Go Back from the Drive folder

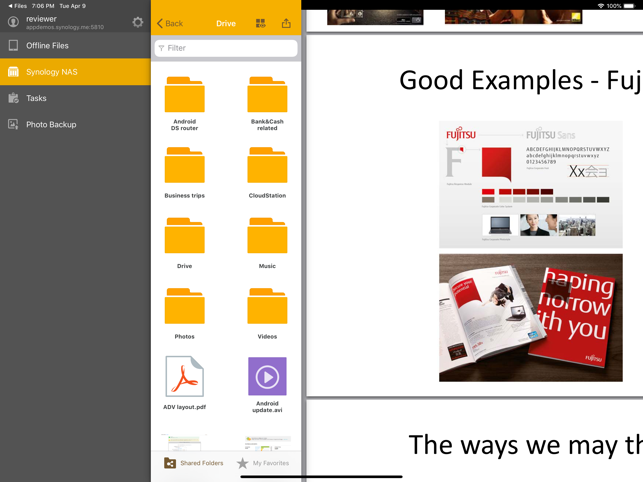[x=170, y=23]
